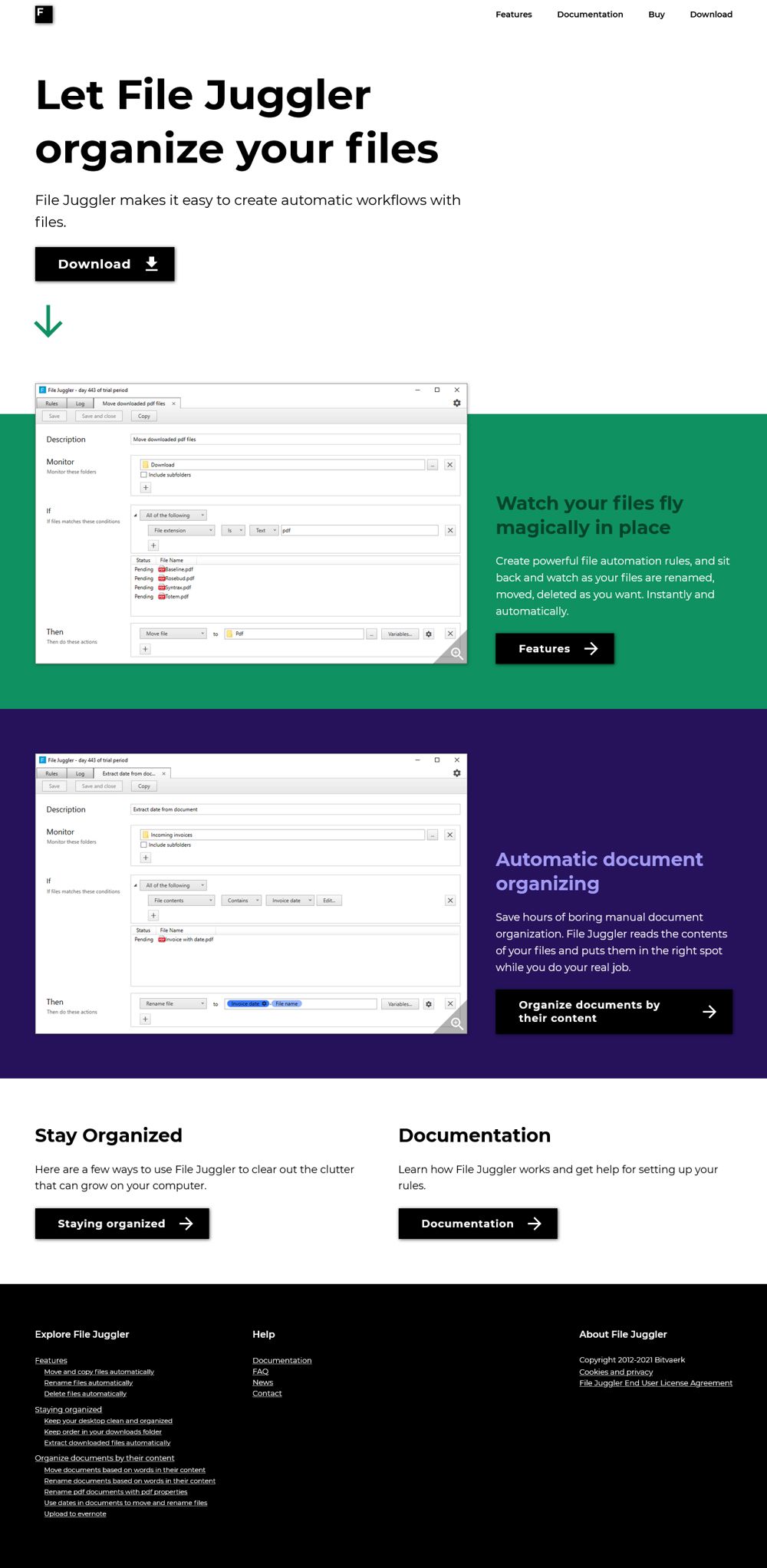Viewport: 767px width, 1568px height.
Task: Open Organize documents by their content footer link
Action: click(x=104, y=1458)
